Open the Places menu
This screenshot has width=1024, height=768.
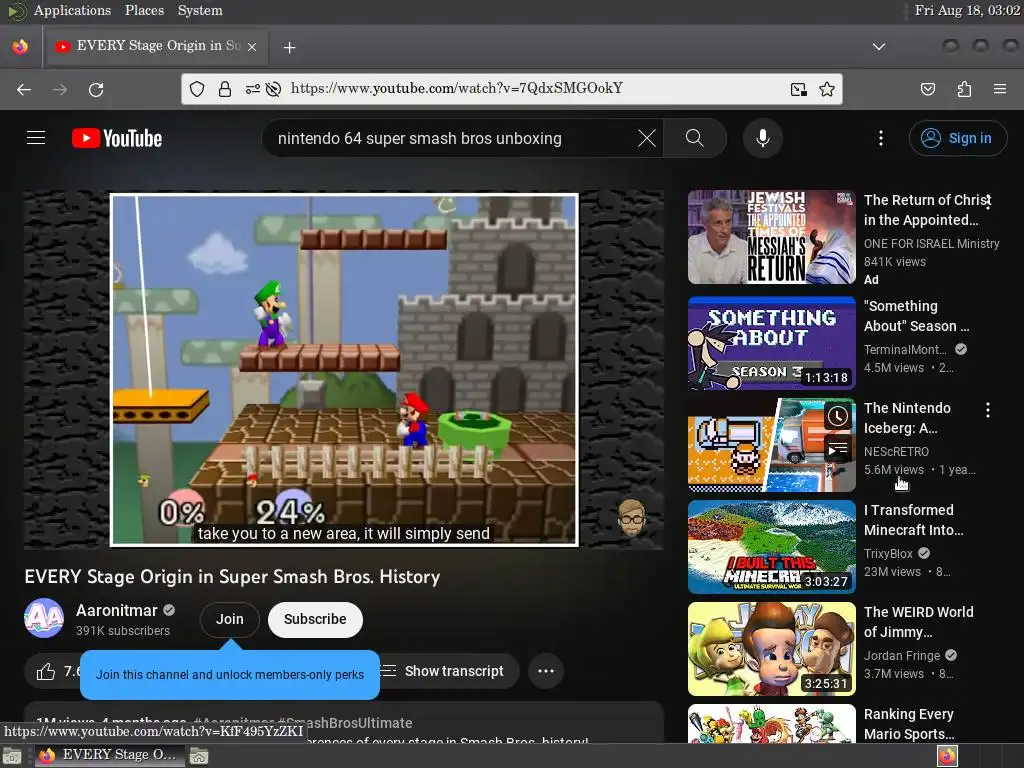point(144,10)
